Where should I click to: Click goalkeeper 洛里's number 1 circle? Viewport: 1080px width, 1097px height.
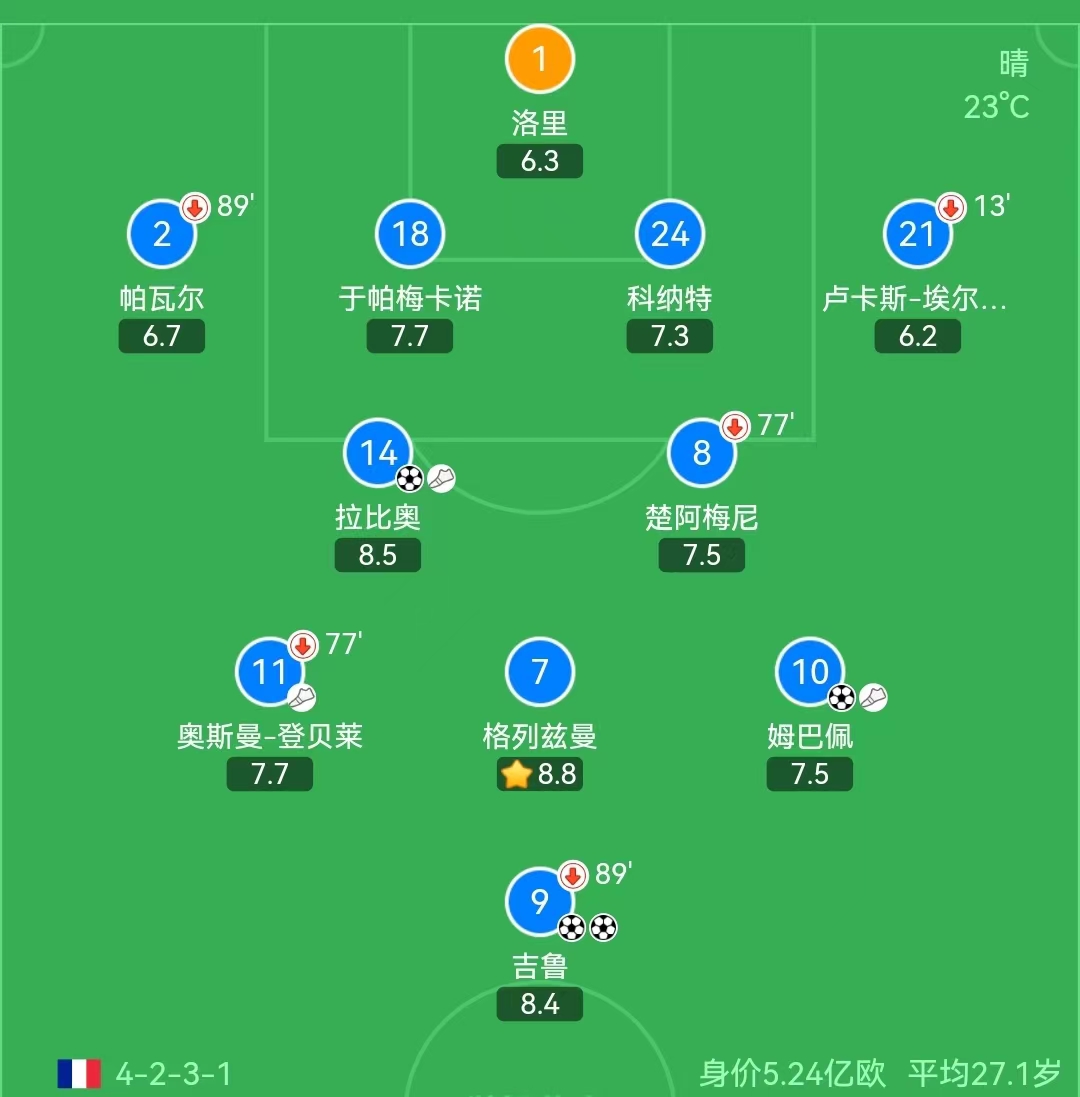[540, 58]
